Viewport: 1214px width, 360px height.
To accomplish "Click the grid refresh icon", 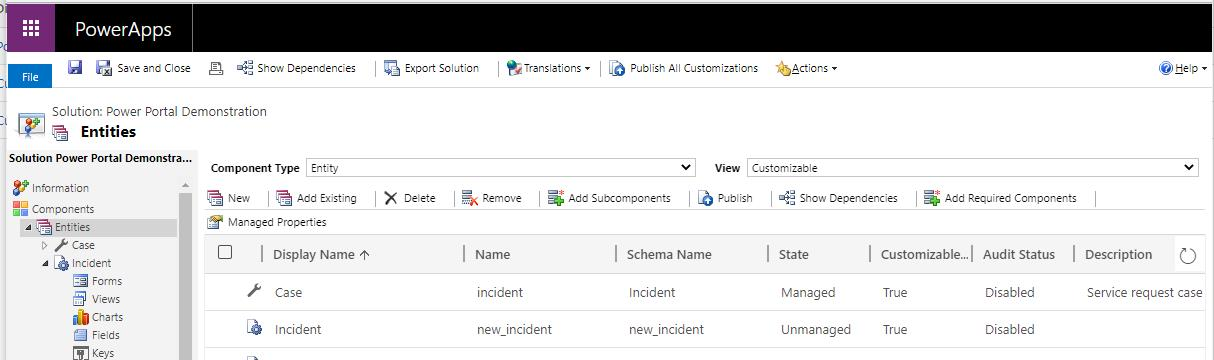I will pos(1188,256).
